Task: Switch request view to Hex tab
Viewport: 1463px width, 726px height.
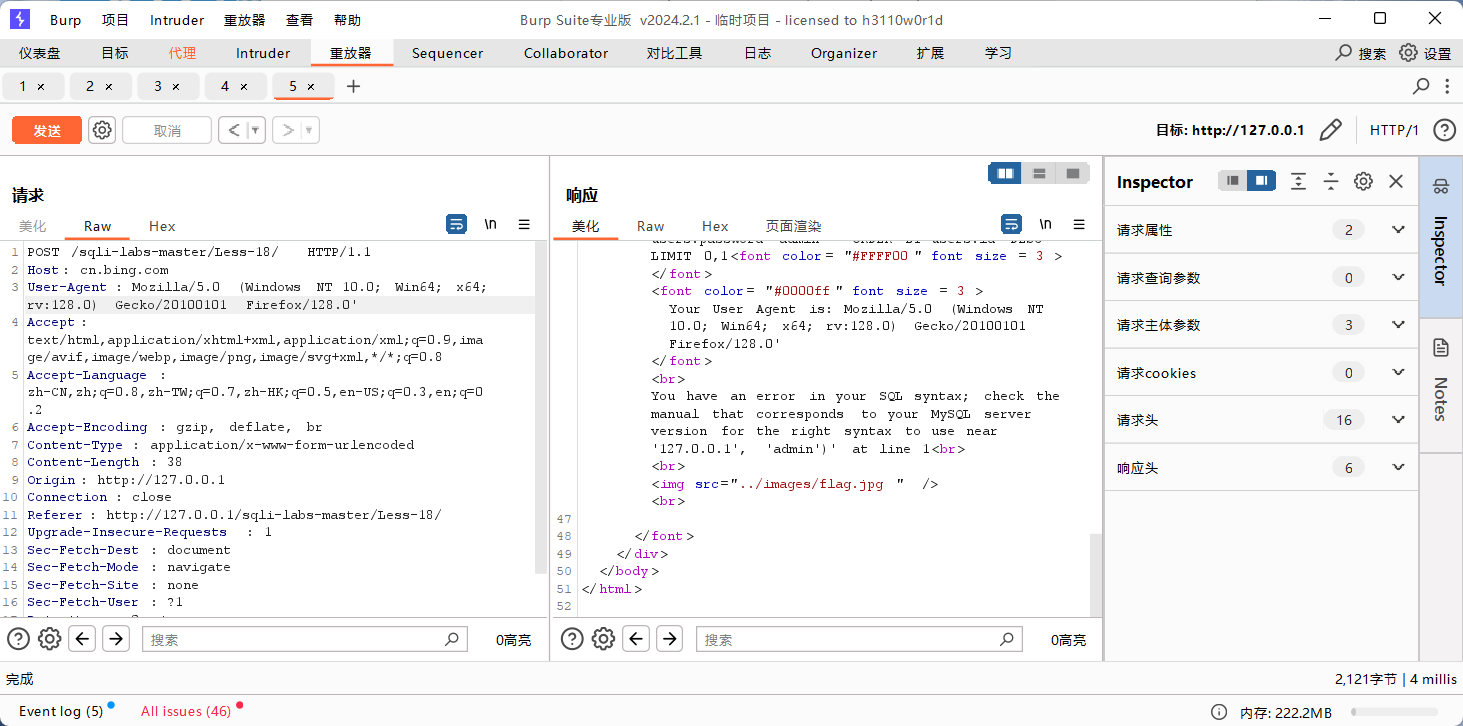Action: tap(162, 226)
